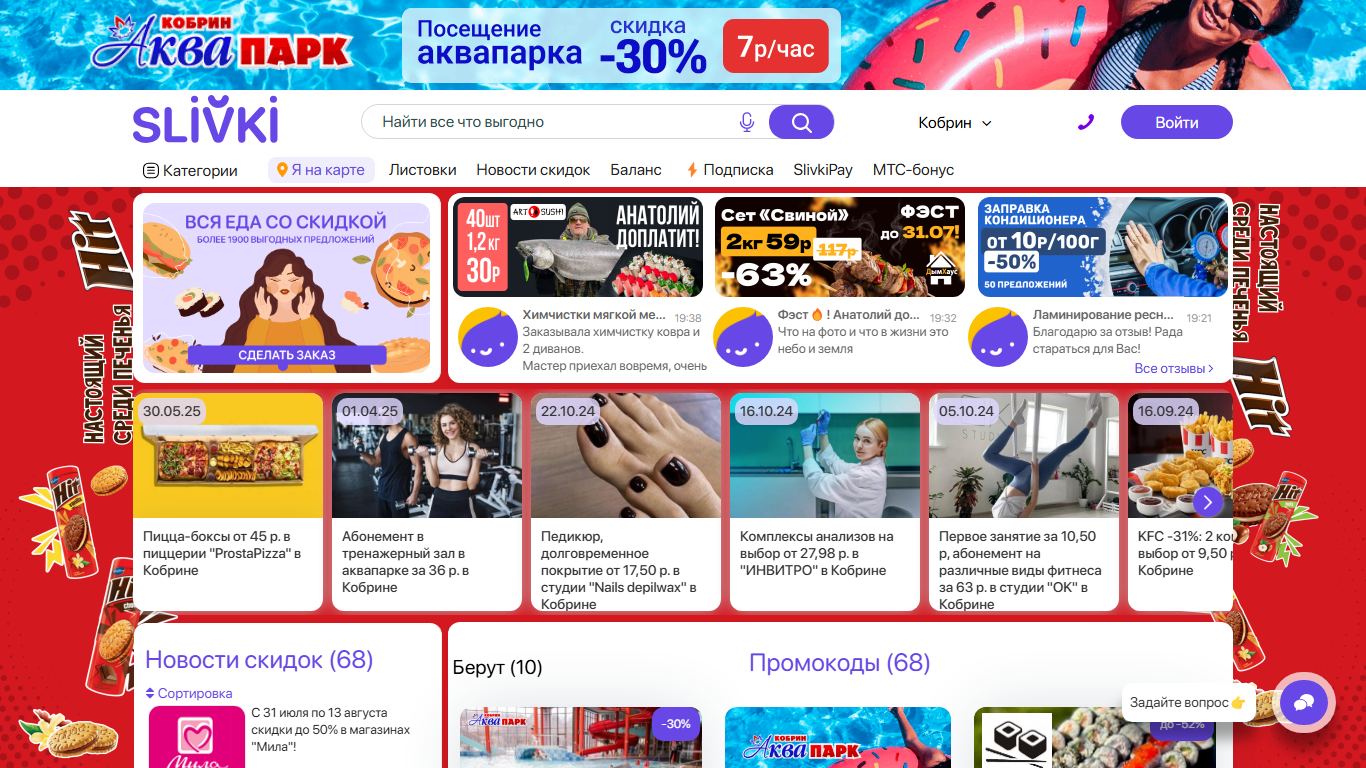1366x768 pixels.
Task: Click the SLIVKI logo
Action: point(206,121)
